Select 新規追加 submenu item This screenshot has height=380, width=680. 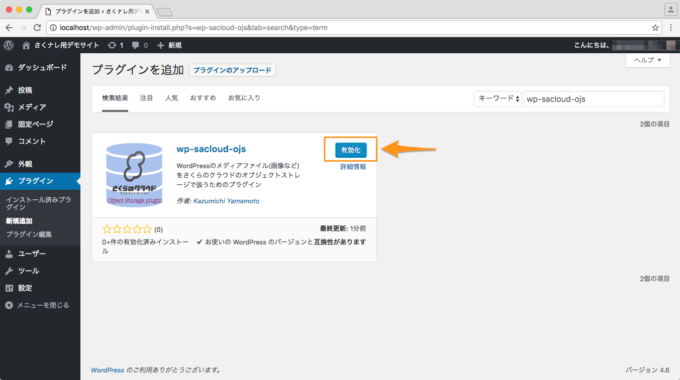pos(19,221)
